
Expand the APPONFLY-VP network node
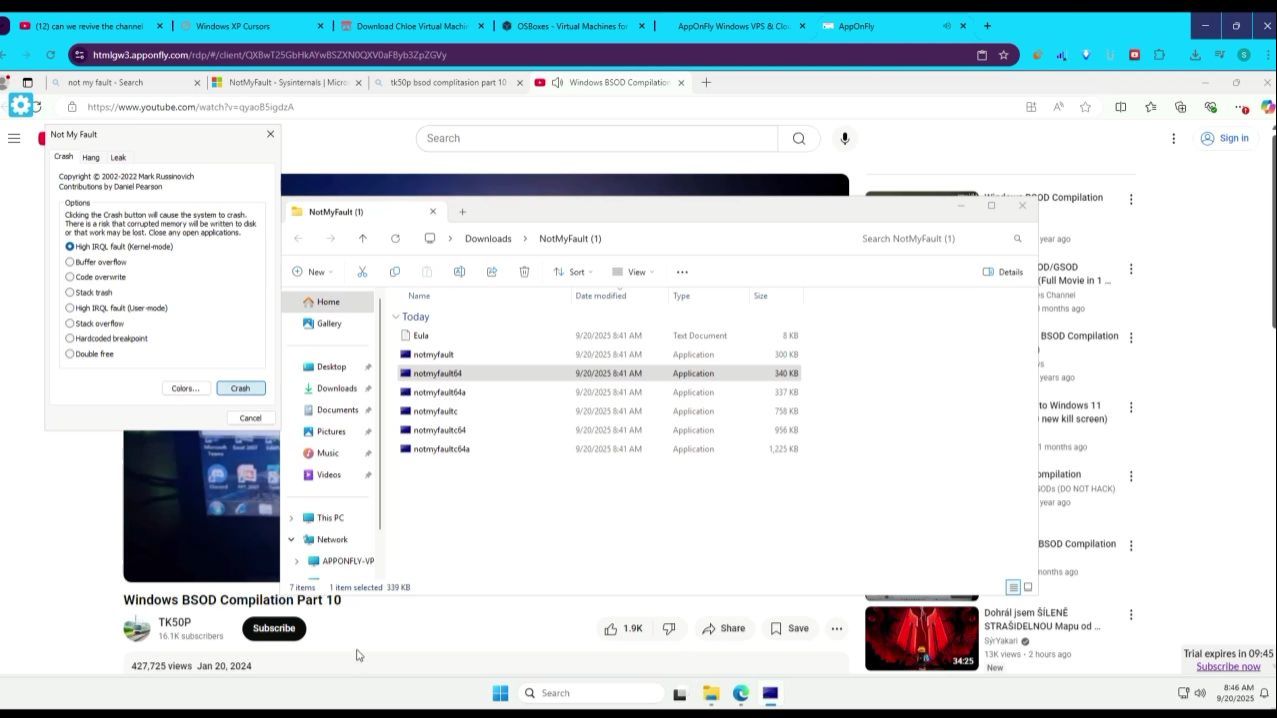click(x=297, y=562)
